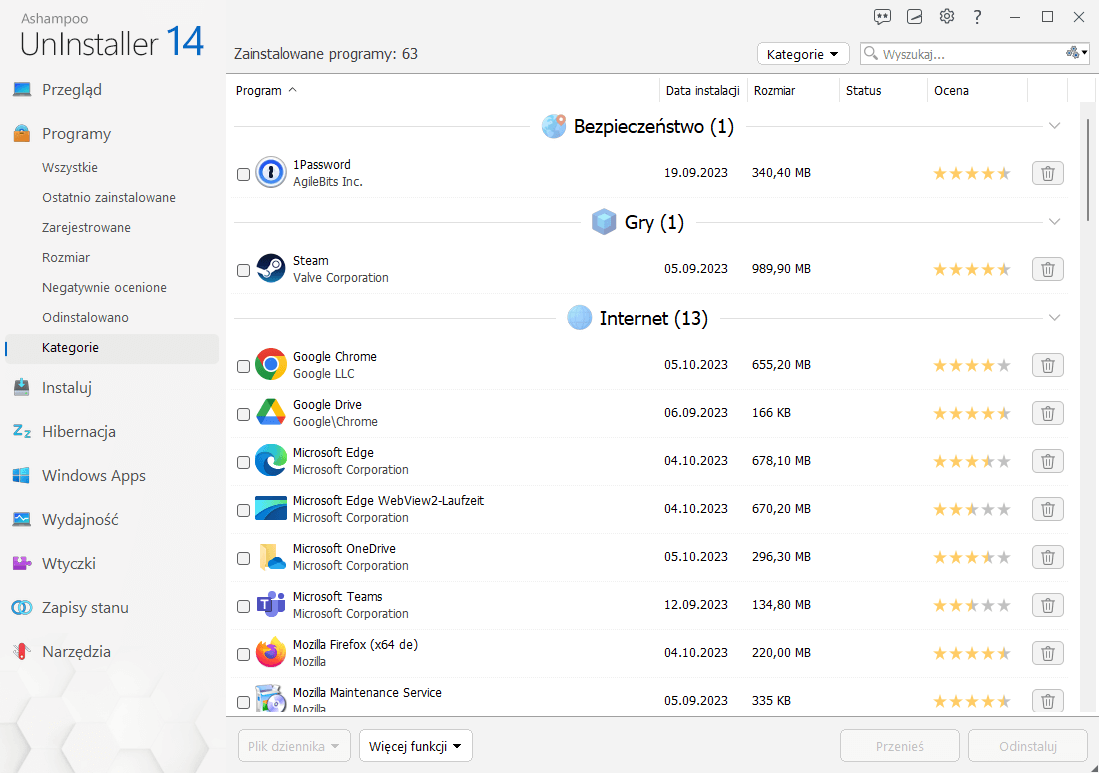Image resolution: width=1099 pixels, height=773 pixels.
Task: Click trash icon for Edge WebView2-Laufzeit
Action: 1048,509
